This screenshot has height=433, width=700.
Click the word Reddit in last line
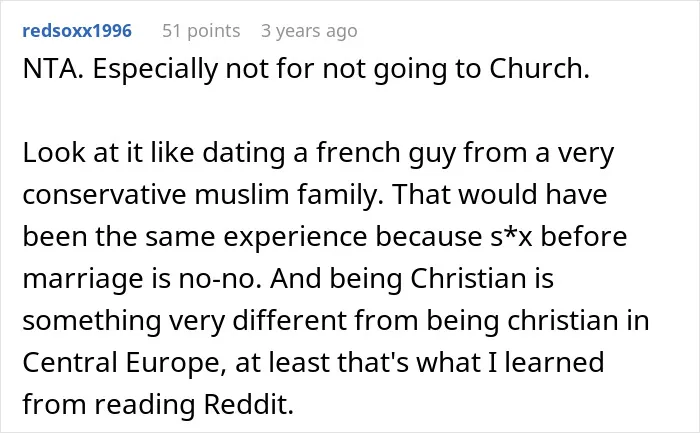248,404
